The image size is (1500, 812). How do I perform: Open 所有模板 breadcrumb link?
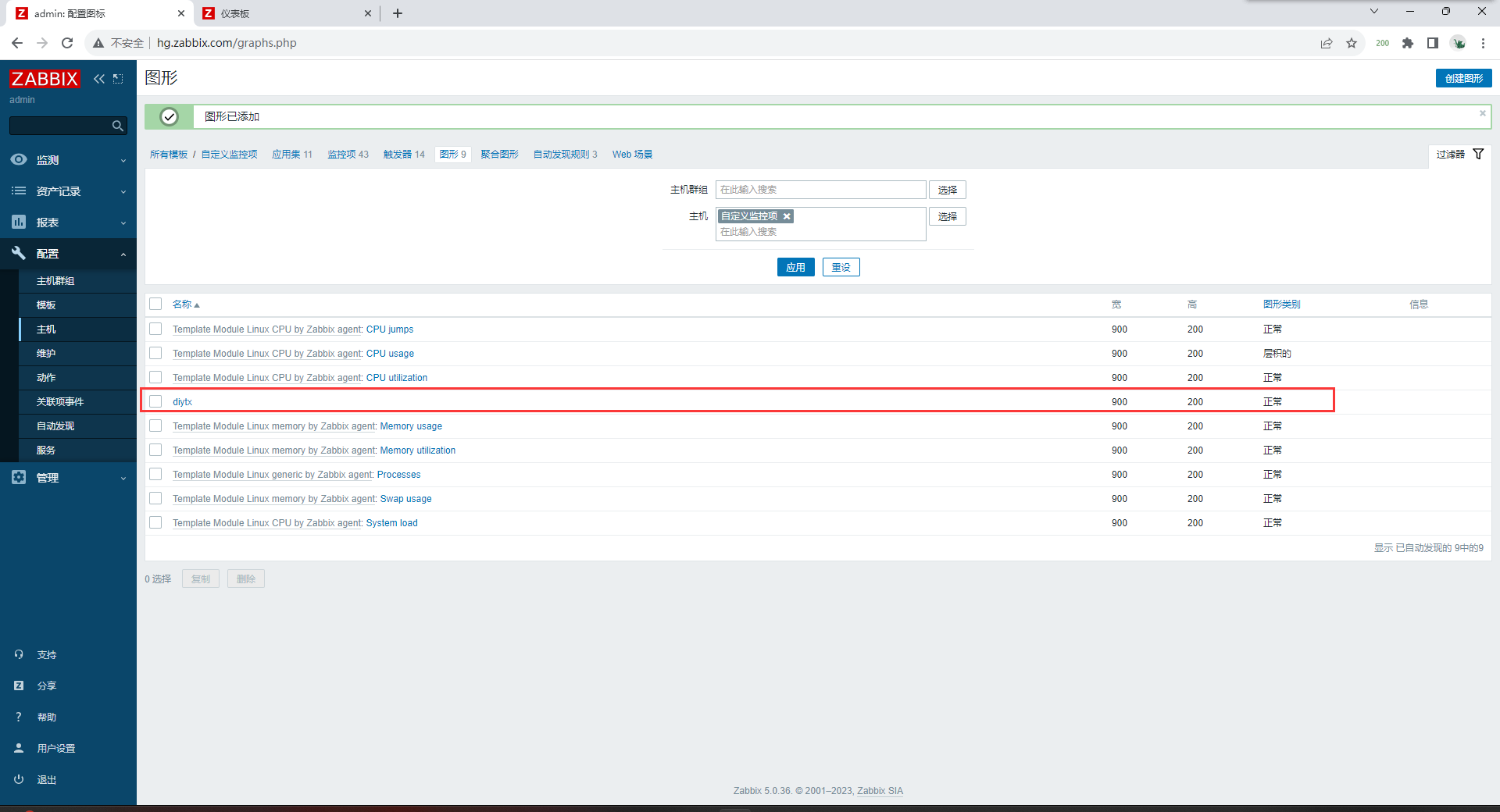coord(169,155)
